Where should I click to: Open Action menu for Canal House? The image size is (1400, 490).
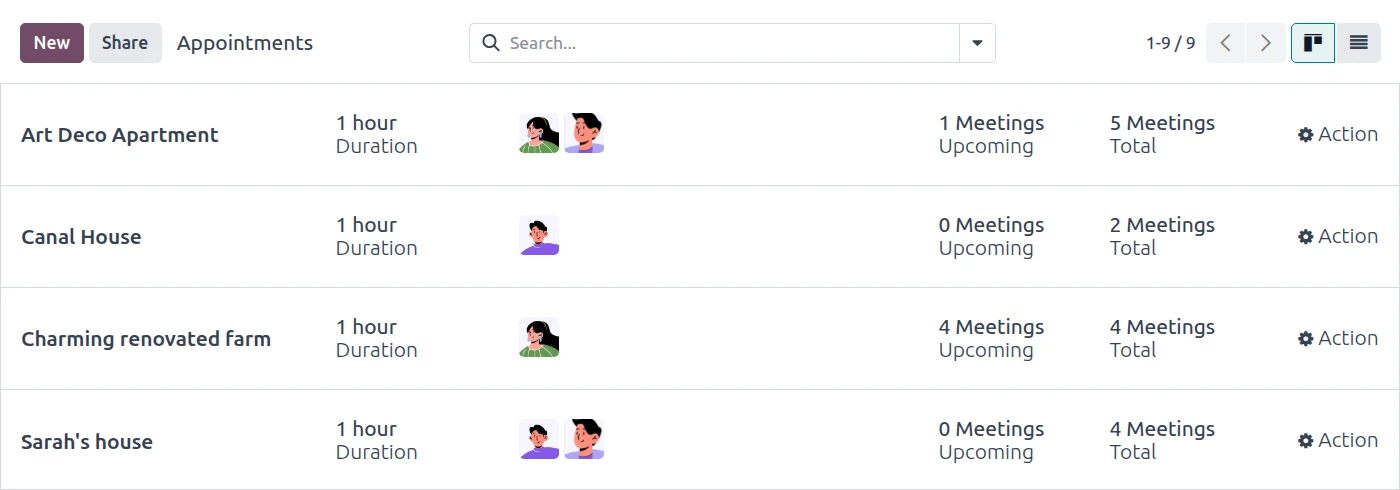[1337, 236]
